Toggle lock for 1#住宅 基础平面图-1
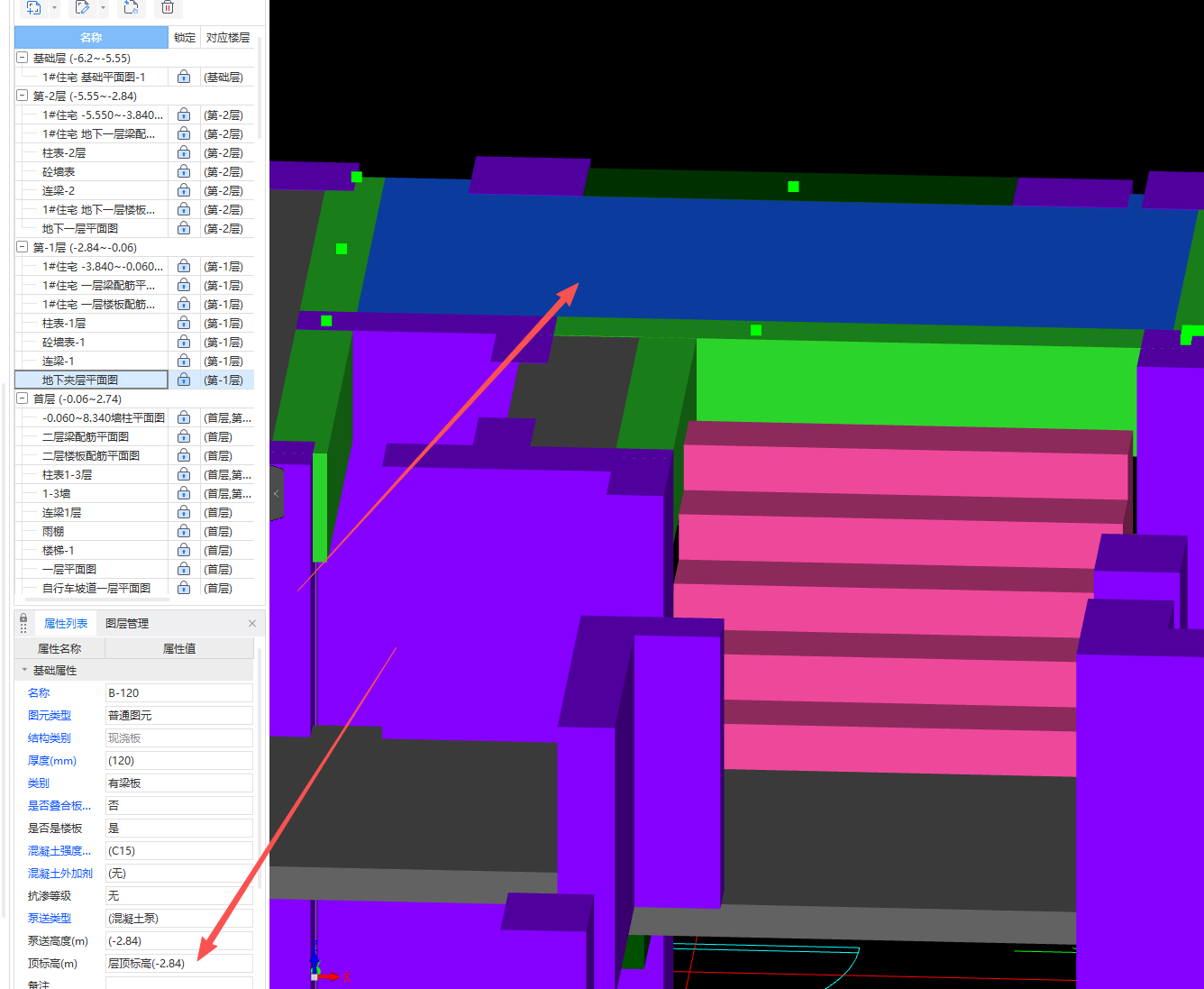Viewport: 1204px width, 989px height. [184, 78]
